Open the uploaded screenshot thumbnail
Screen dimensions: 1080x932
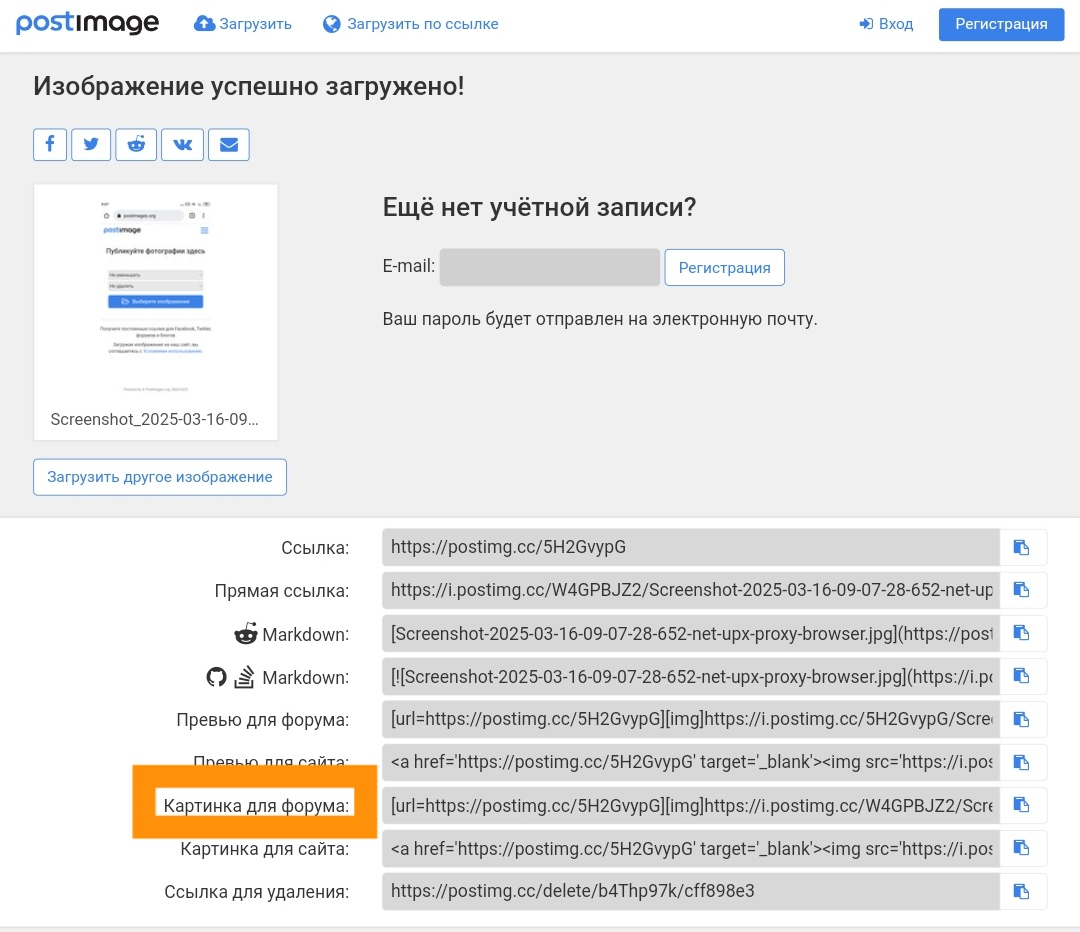[x=156, y=296]
